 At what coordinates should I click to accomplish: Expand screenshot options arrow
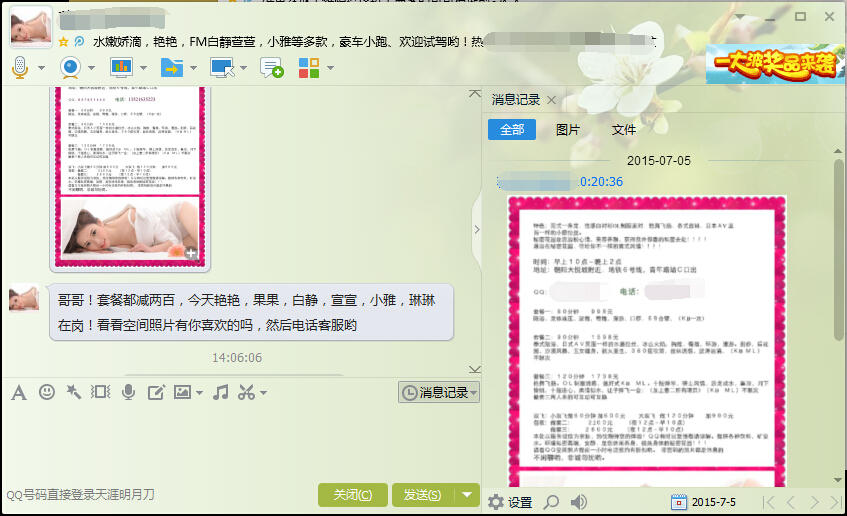click(x=263, y=393)
